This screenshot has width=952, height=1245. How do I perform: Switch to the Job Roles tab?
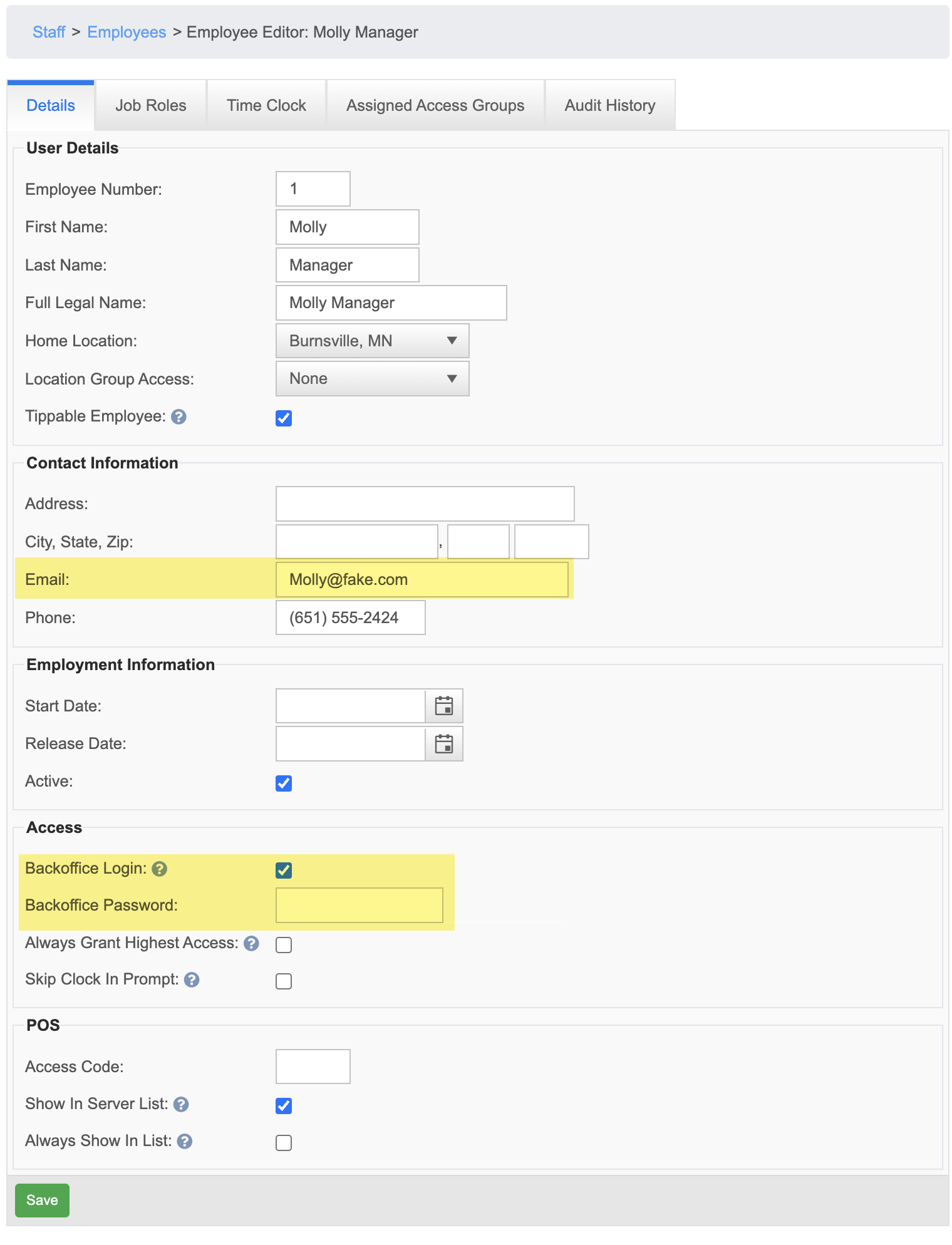(150, 106)
